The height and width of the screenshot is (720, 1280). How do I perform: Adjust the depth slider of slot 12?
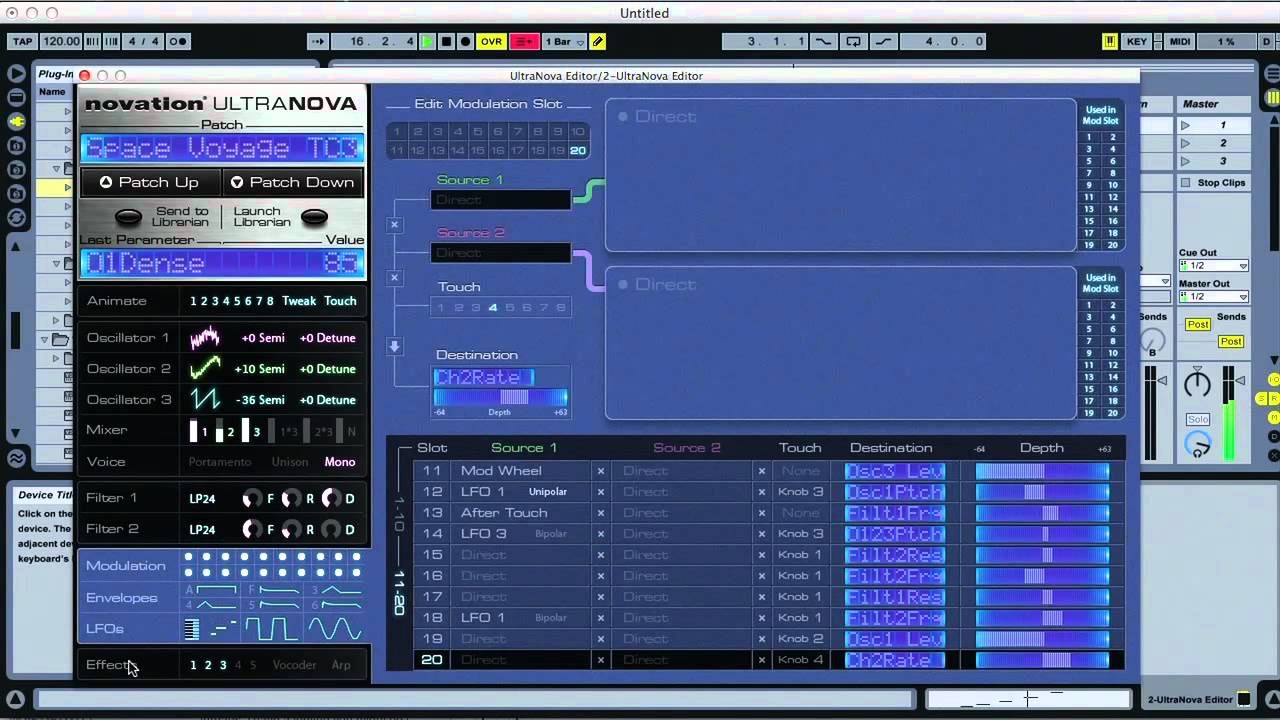pos(1042,492)
